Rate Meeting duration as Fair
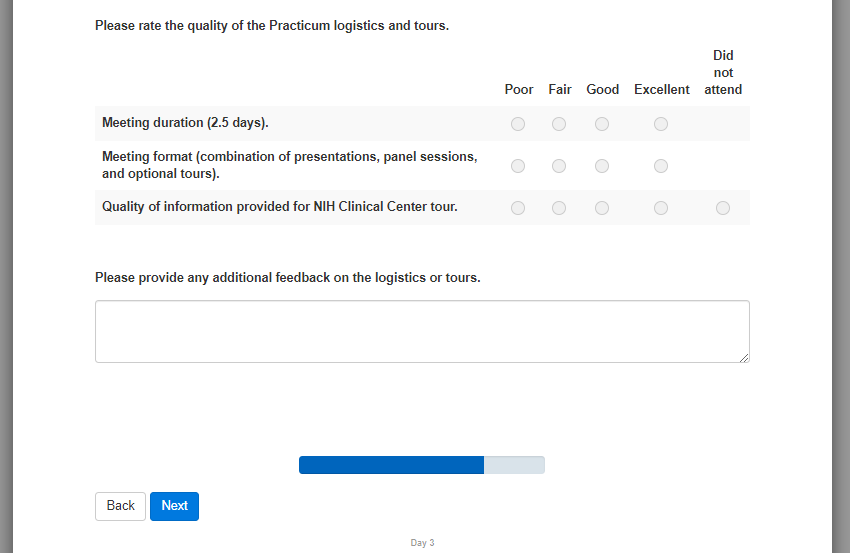Screen dimensions: 850x553 point(559,124)
